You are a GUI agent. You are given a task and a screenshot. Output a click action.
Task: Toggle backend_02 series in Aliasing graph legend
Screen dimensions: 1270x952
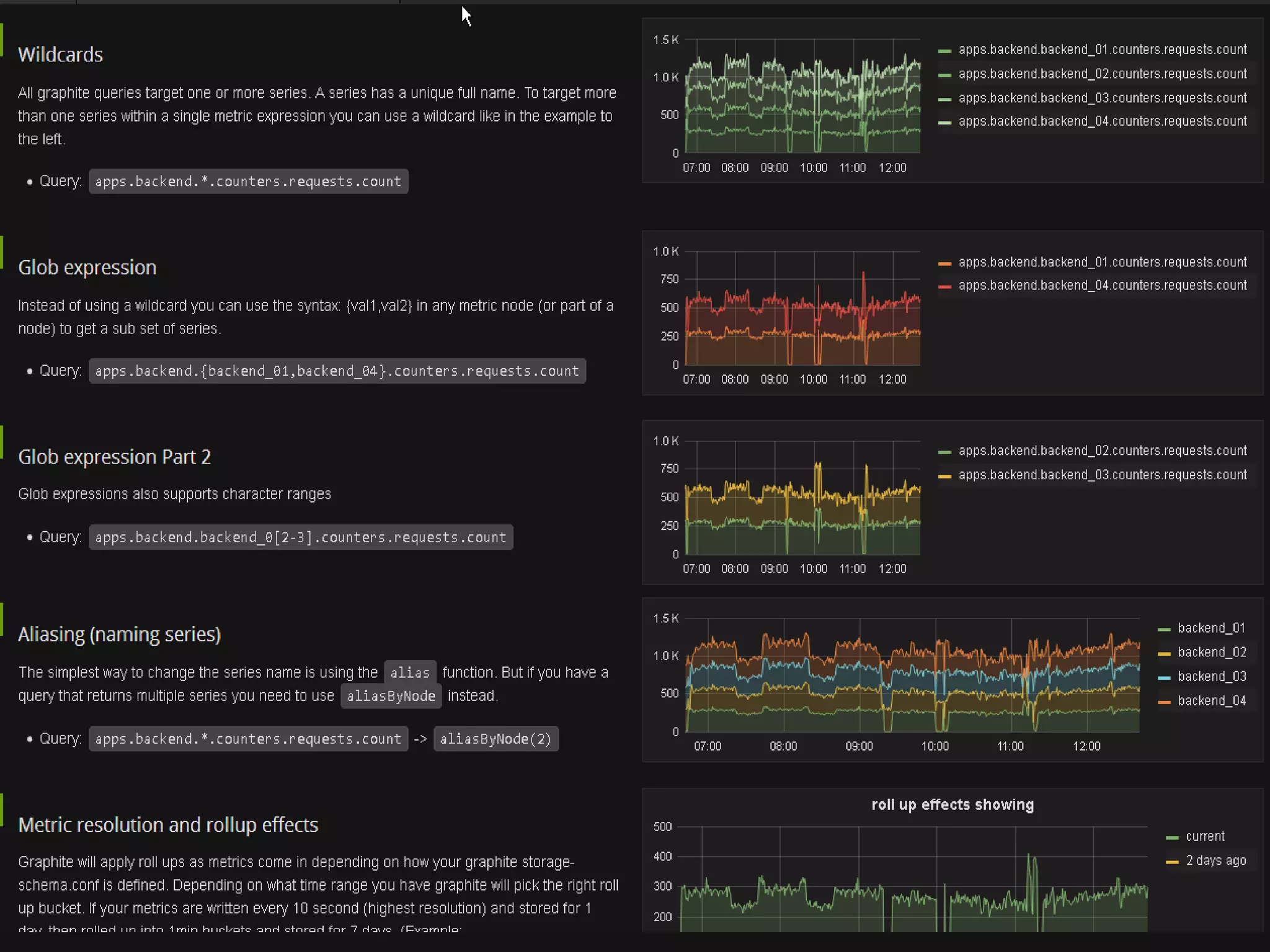pyautogui.click(x=1211, y=653)
